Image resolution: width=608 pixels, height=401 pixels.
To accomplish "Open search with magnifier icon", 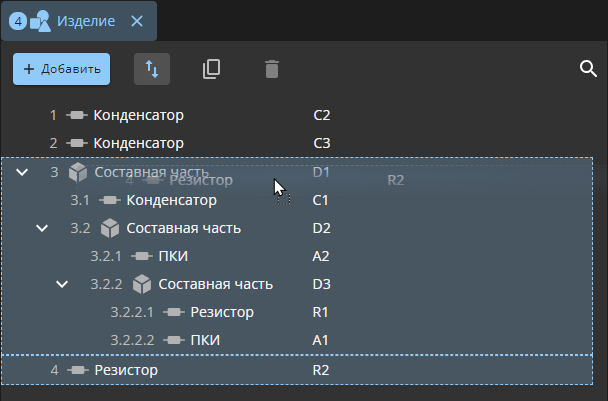I will 588,69.
